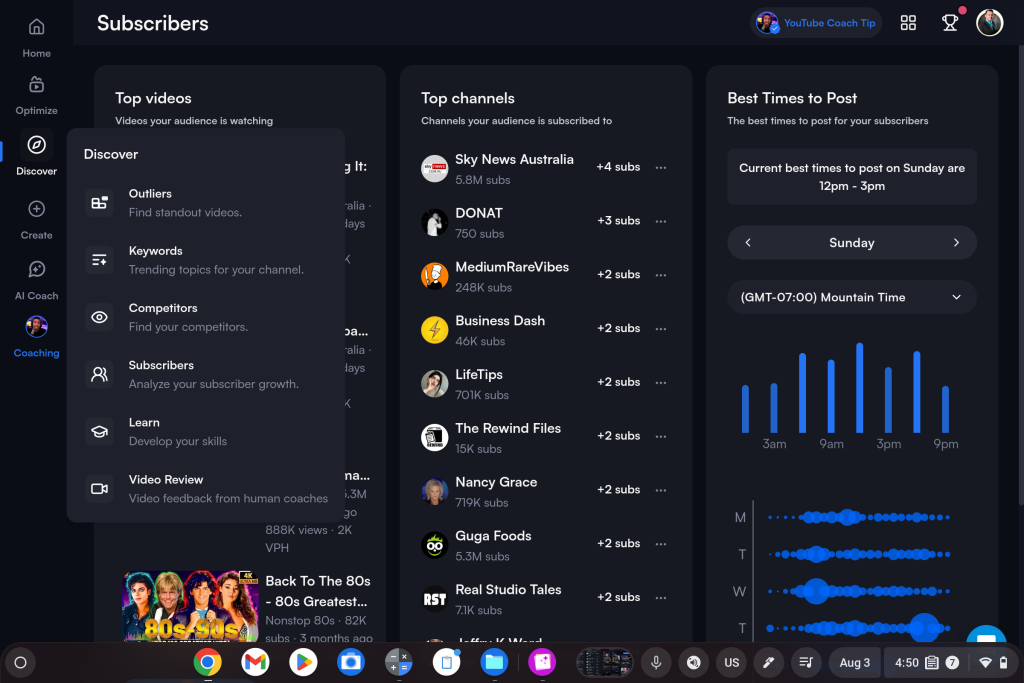The image size is (1024, 683).
Task: Open the Back To The 80s video title
Action: (x=317, y=591)
